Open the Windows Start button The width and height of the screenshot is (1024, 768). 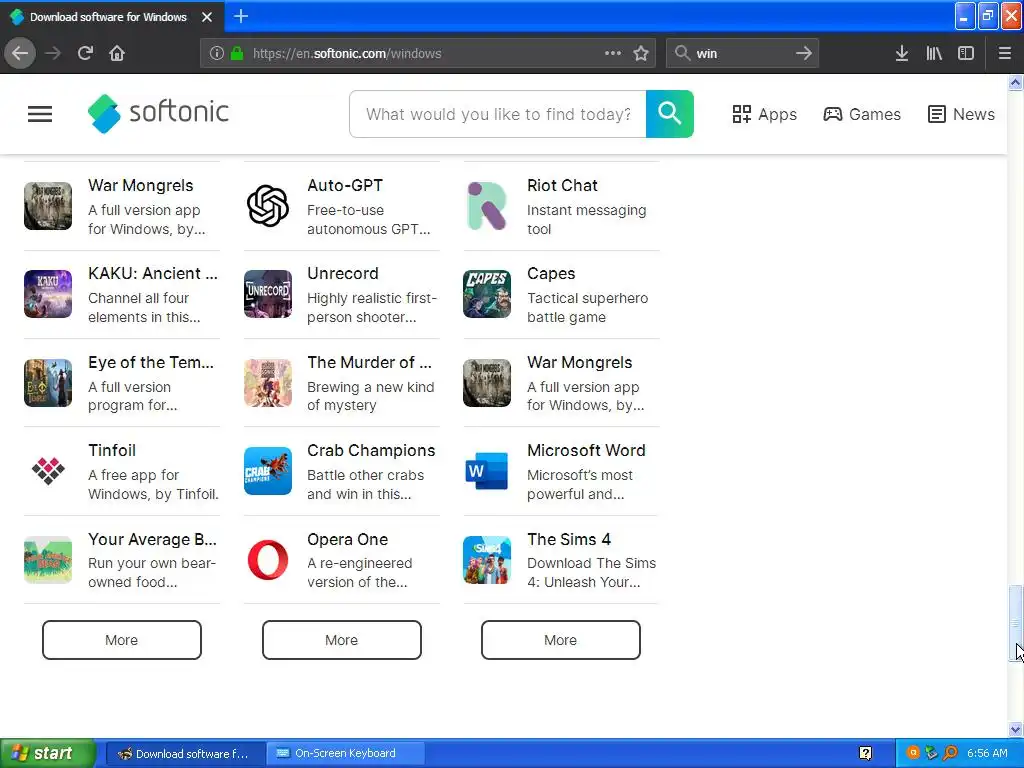point(48,754)
